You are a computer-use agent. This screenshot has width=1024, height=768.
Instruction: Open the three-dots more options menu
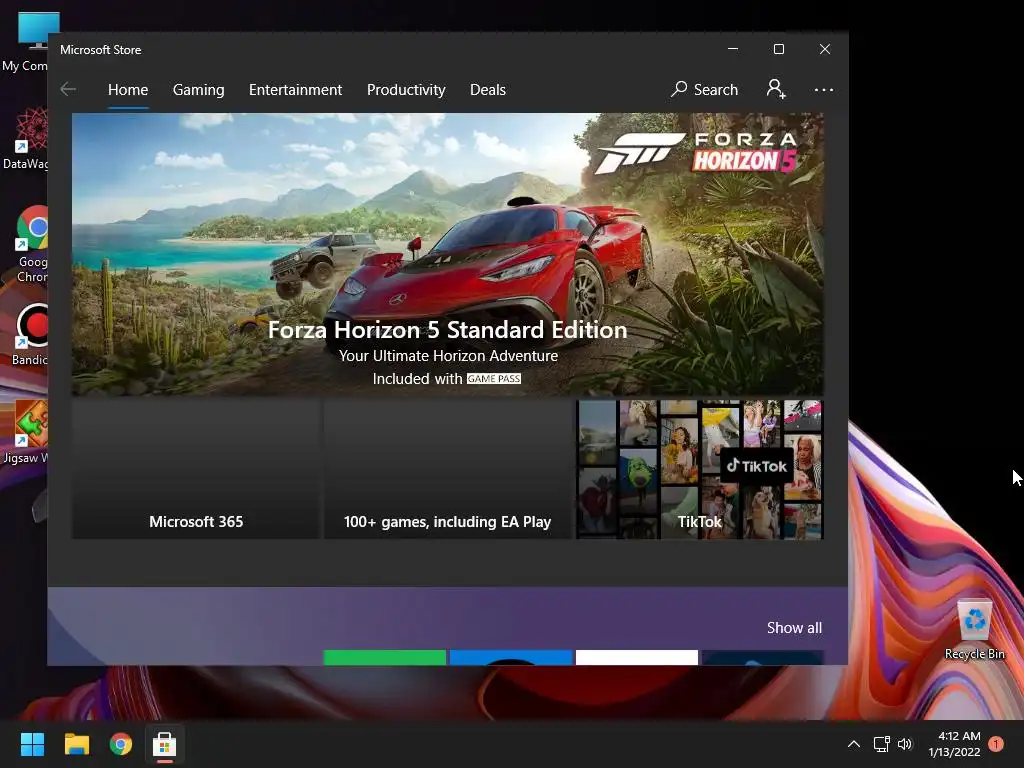click(x=824, y=89)
